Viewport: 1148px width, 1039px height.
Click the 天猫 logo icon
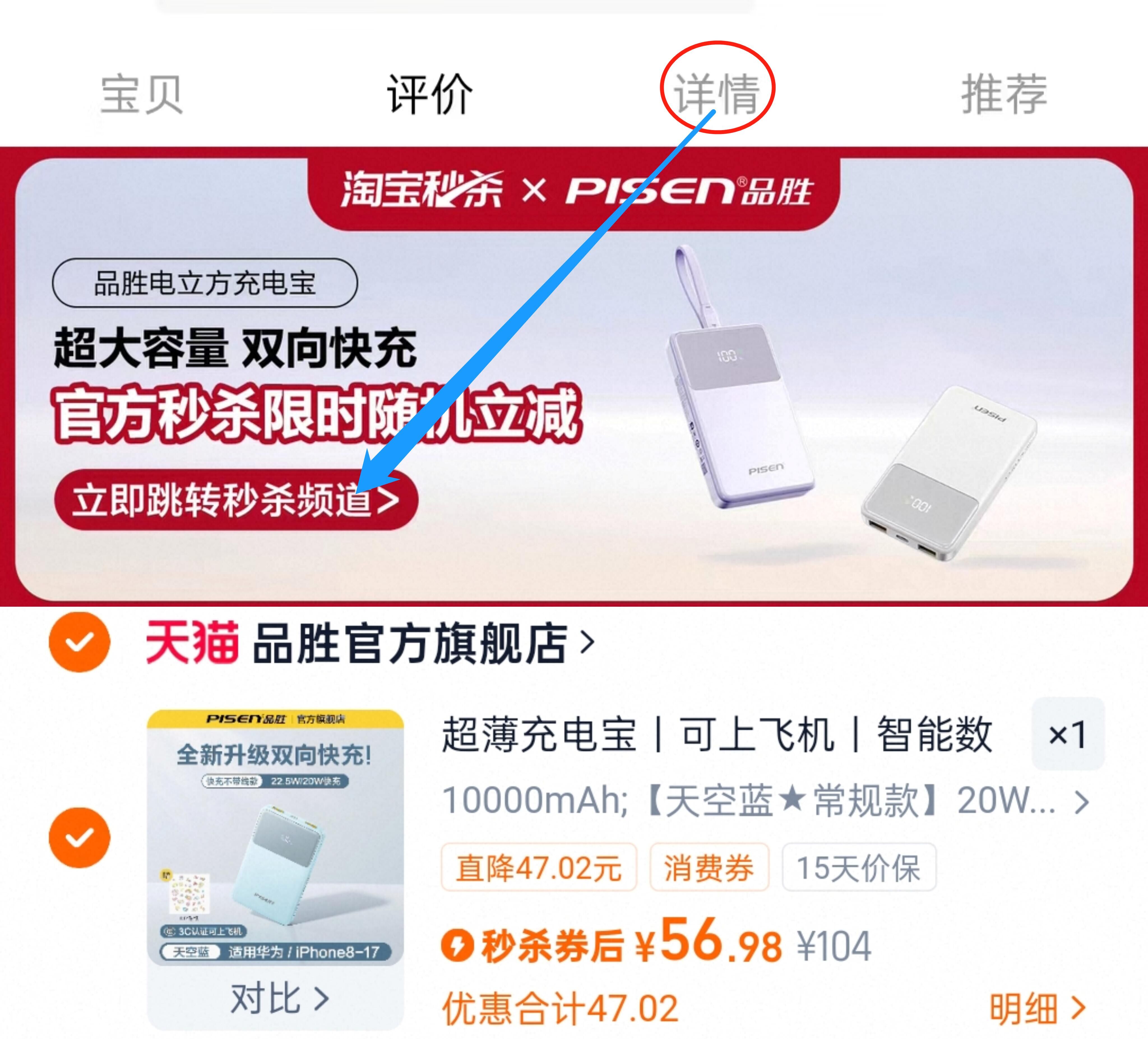(x=192, y=643)
